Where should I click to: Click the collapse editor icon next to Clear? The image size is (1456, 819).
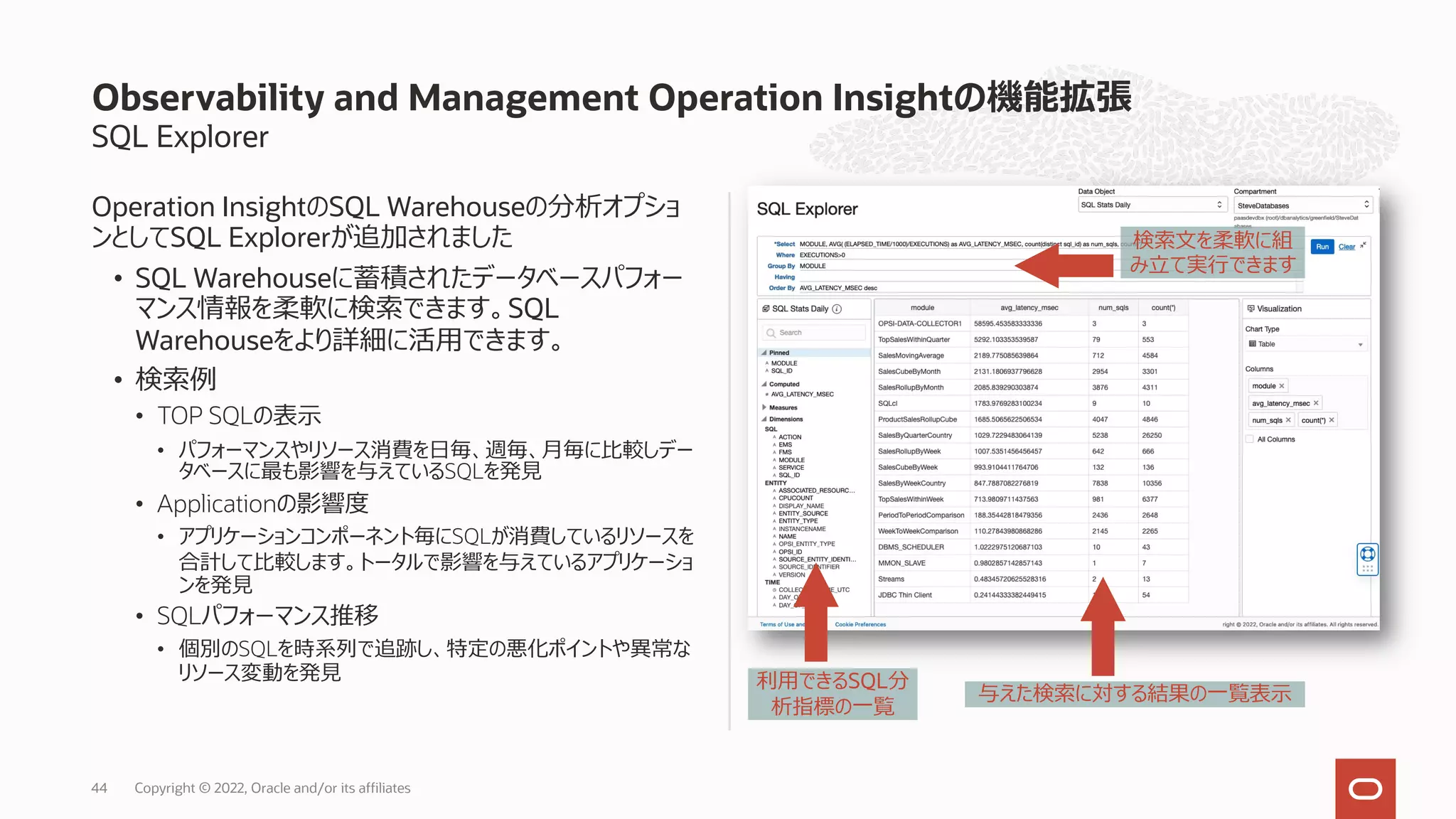click(x=1363, y=246)
